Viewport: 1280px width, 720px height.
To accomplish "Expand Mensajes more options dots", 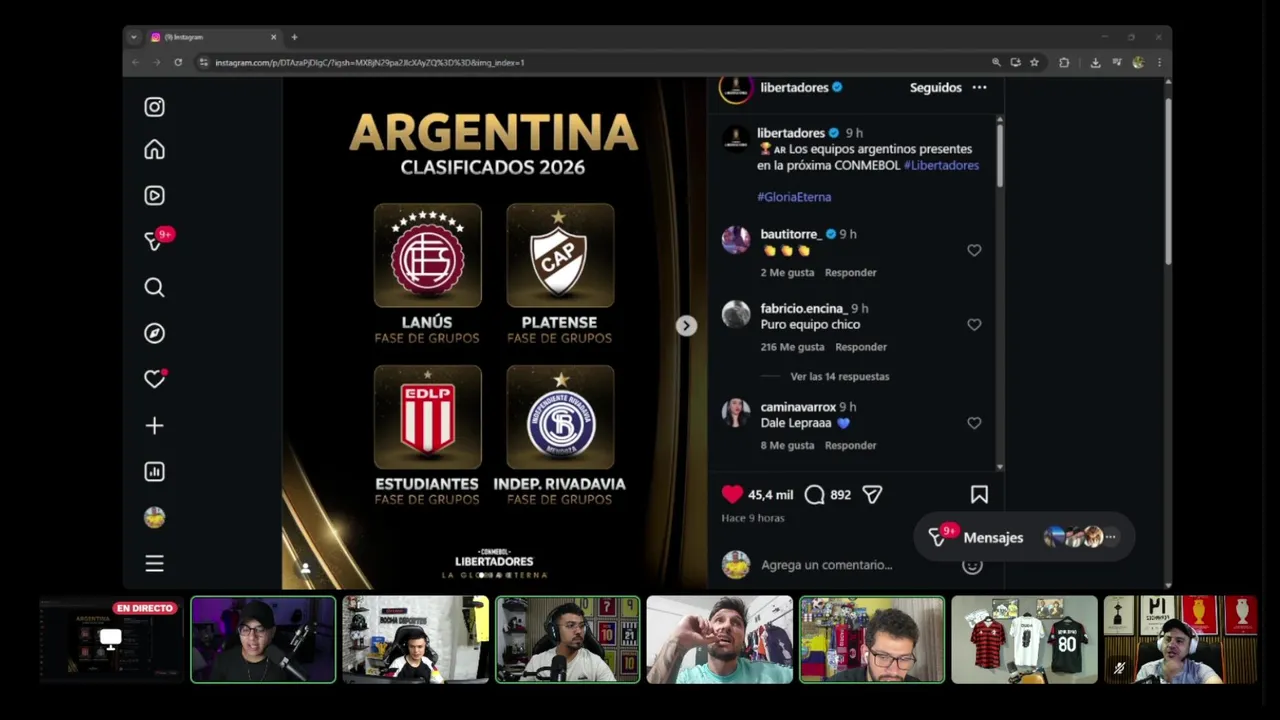I will pyautogui.click(x=1110, y=538).
